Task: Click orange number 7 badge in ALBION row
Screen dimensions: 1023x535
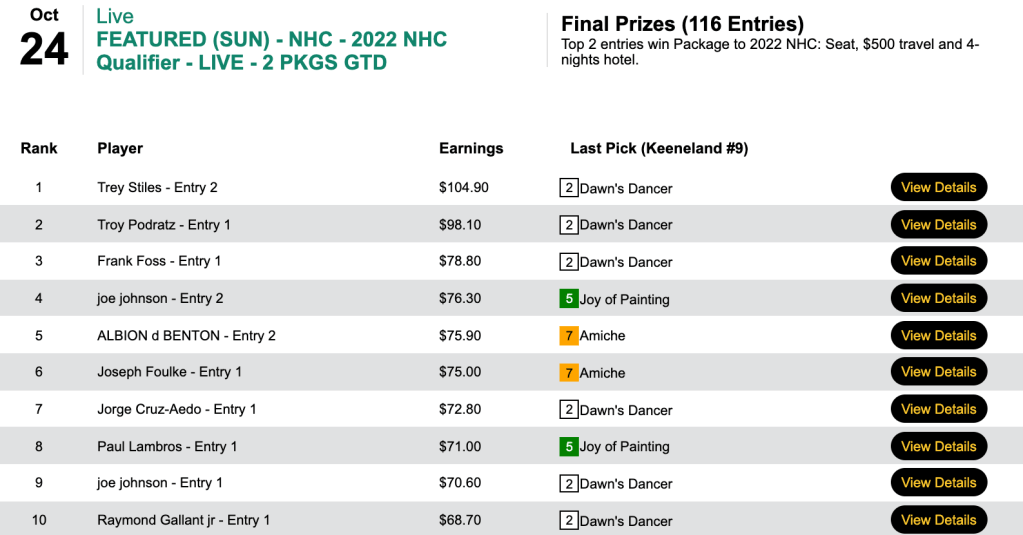Action: pos(569,336)
